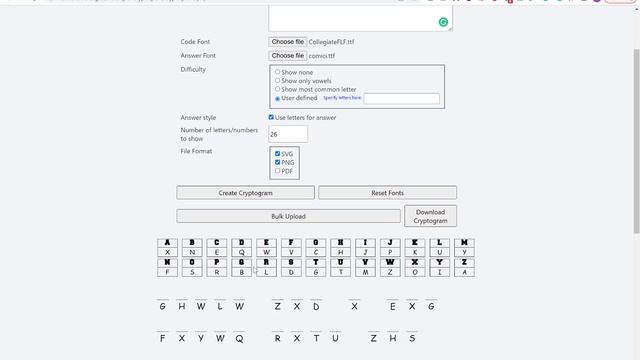
Task: Click the bold 'W' key cell
Action: (390, 262)
